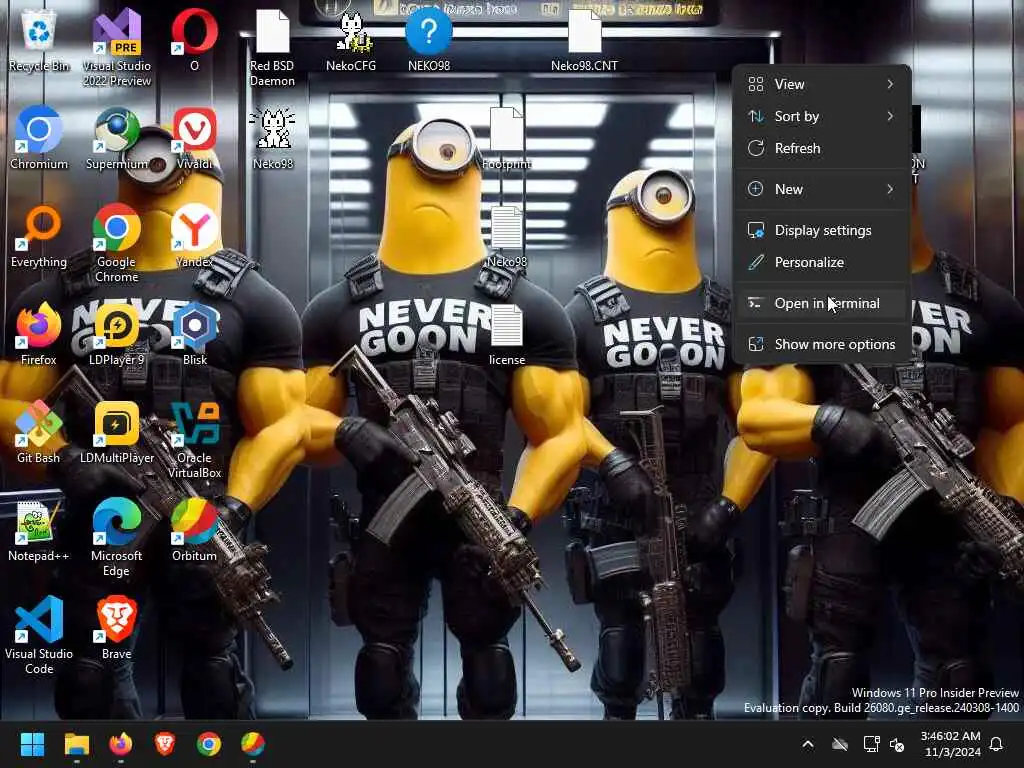This screenshot has height=768, width=1024.
Task: Switch to Orbitum on the taskbar
Action: (253, 744)
